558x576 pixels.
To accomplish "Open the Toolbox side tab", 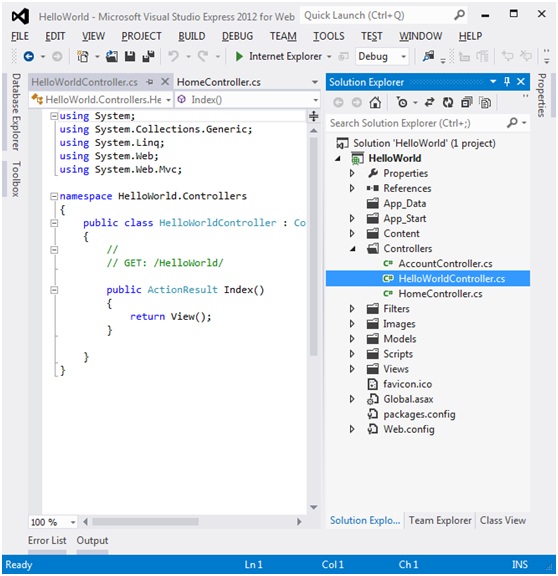I will [15, 179].
